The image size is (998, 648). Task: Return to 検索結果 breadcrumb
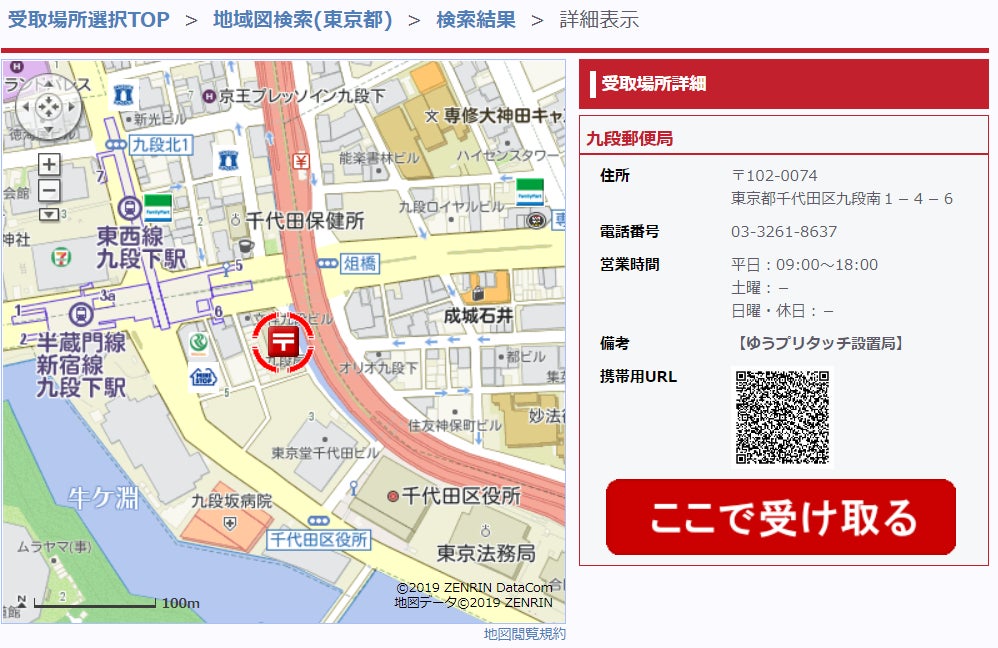coord(475,20)
